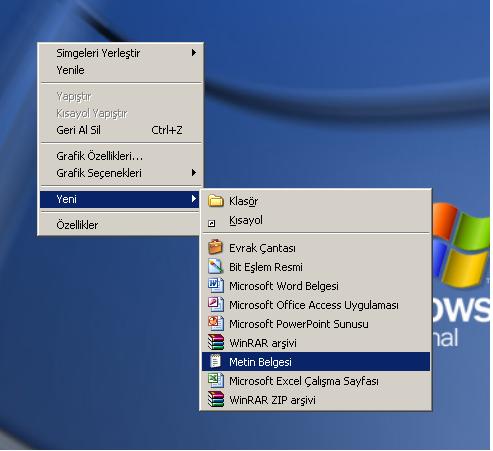This screenshot has height=451, width=493.
Task: Select Metin Belgesi text label
Action: [x=260, y=362]
